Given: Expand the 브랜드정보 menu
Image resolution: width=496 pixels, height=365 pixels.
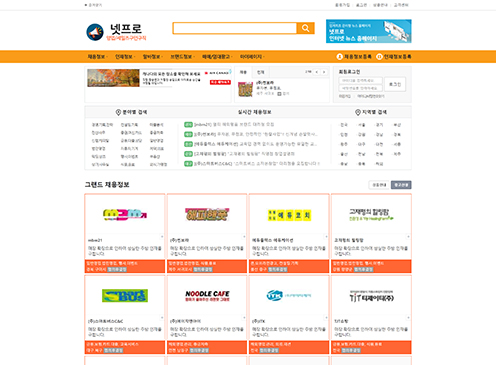Looking at the screenshot, I should 182,57.
